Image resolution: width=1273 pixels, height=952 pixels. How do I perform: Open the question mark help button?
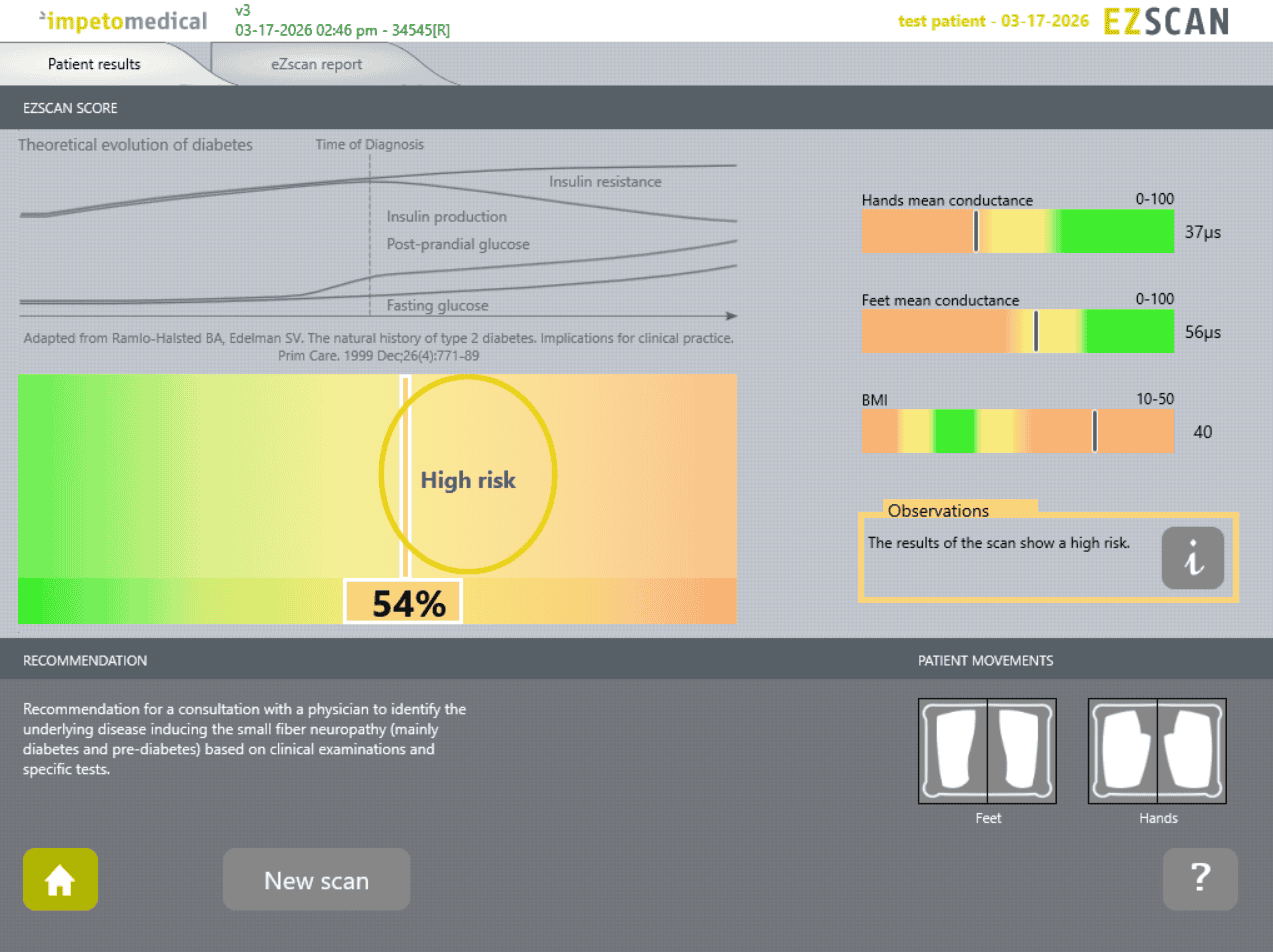[1200, 879]
